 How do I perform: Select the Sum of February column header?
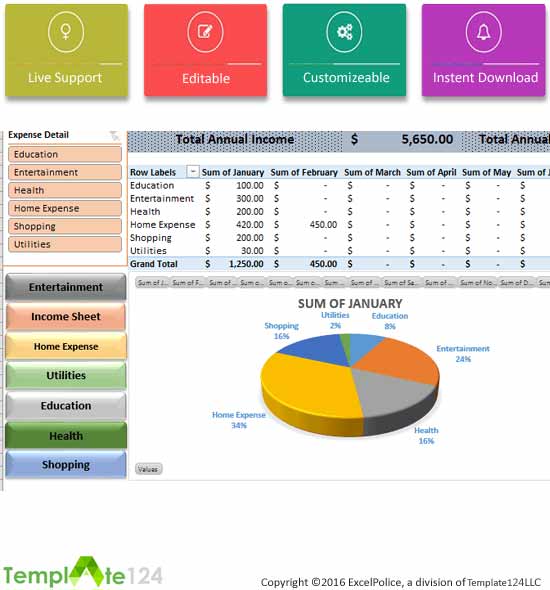click(x=304, y=172)
